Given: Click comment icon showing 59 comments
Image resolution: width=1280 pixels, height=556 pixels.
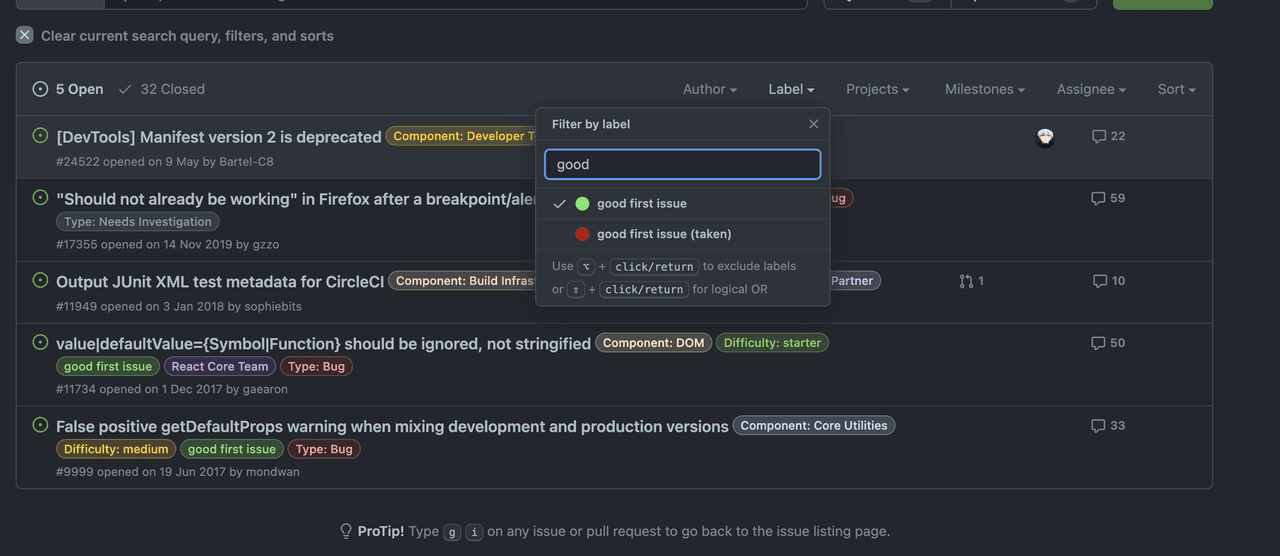Looking at the screenshot, I should tap(1099, 198).
